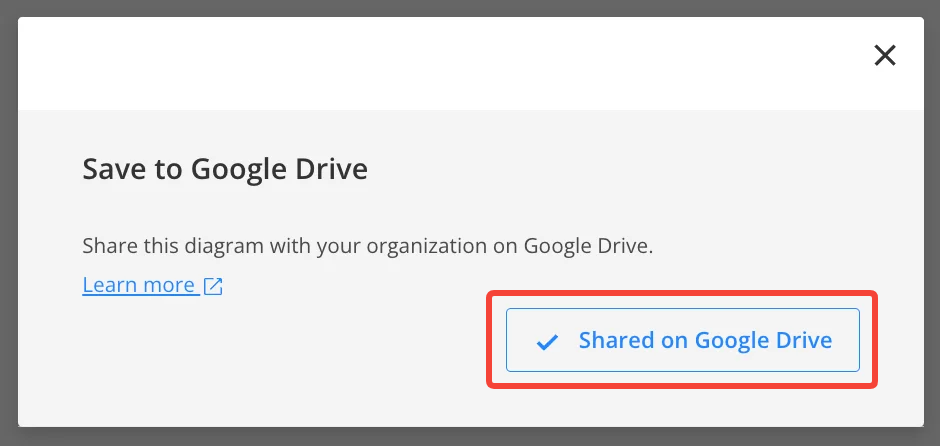Close the Save to Google Drive dialog
940x446 pixels.
885,56
